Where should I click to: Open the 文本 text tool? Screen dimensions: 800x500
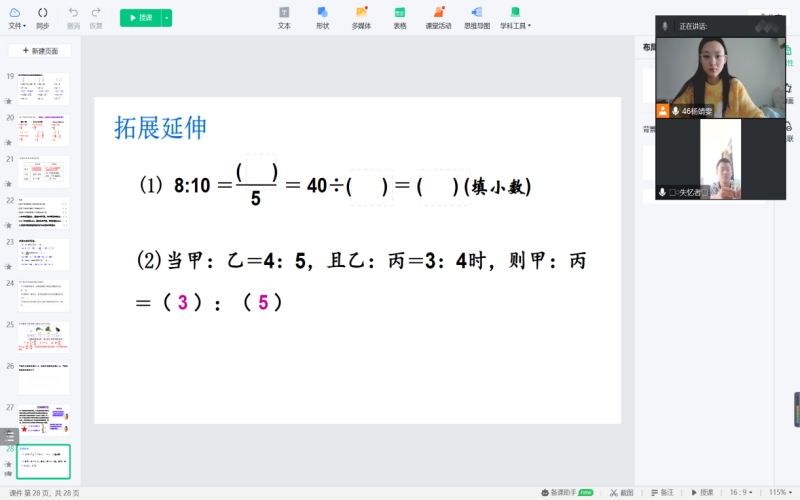(284, 17)
